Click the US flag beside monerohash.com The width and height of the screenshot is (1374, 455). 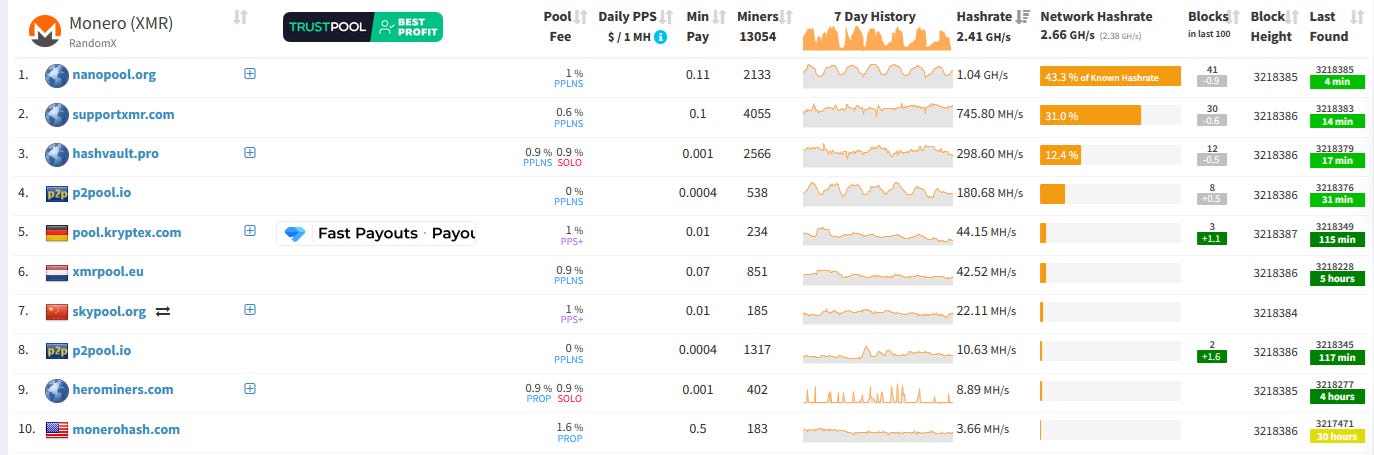pos(57,430)
